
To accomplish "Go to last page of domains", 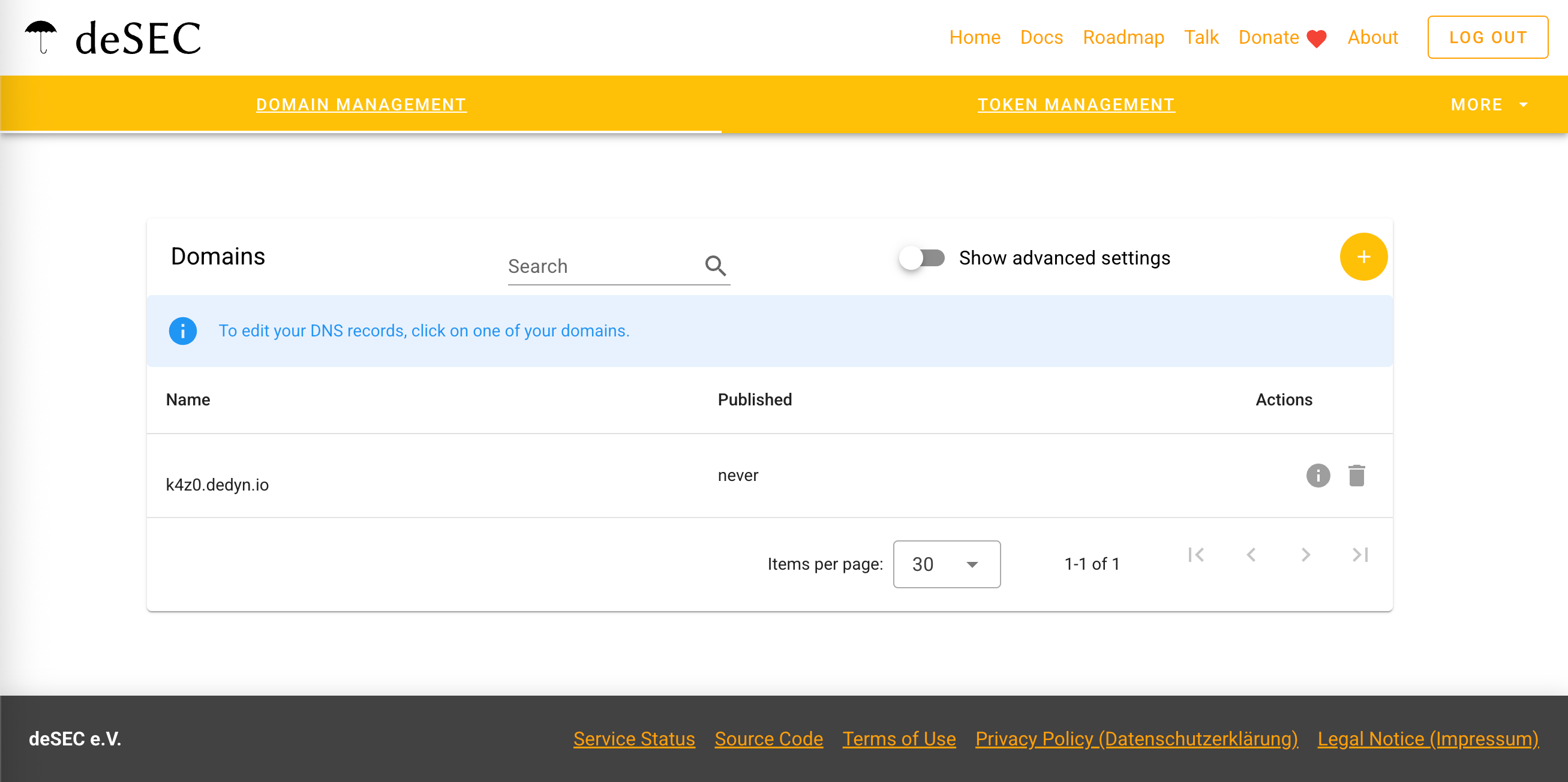I will tap(1360, 555).
